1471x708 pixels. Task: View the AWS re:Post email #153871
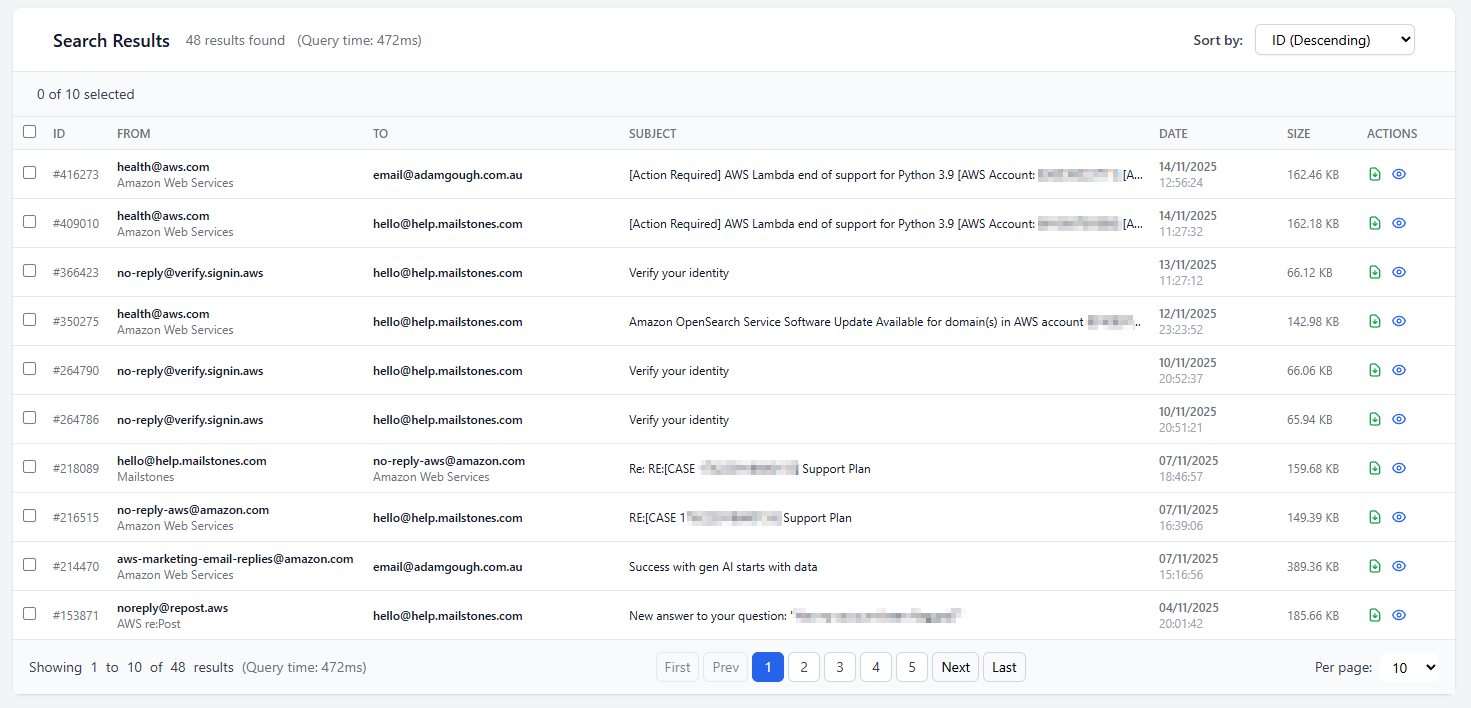click(1399, 615)
